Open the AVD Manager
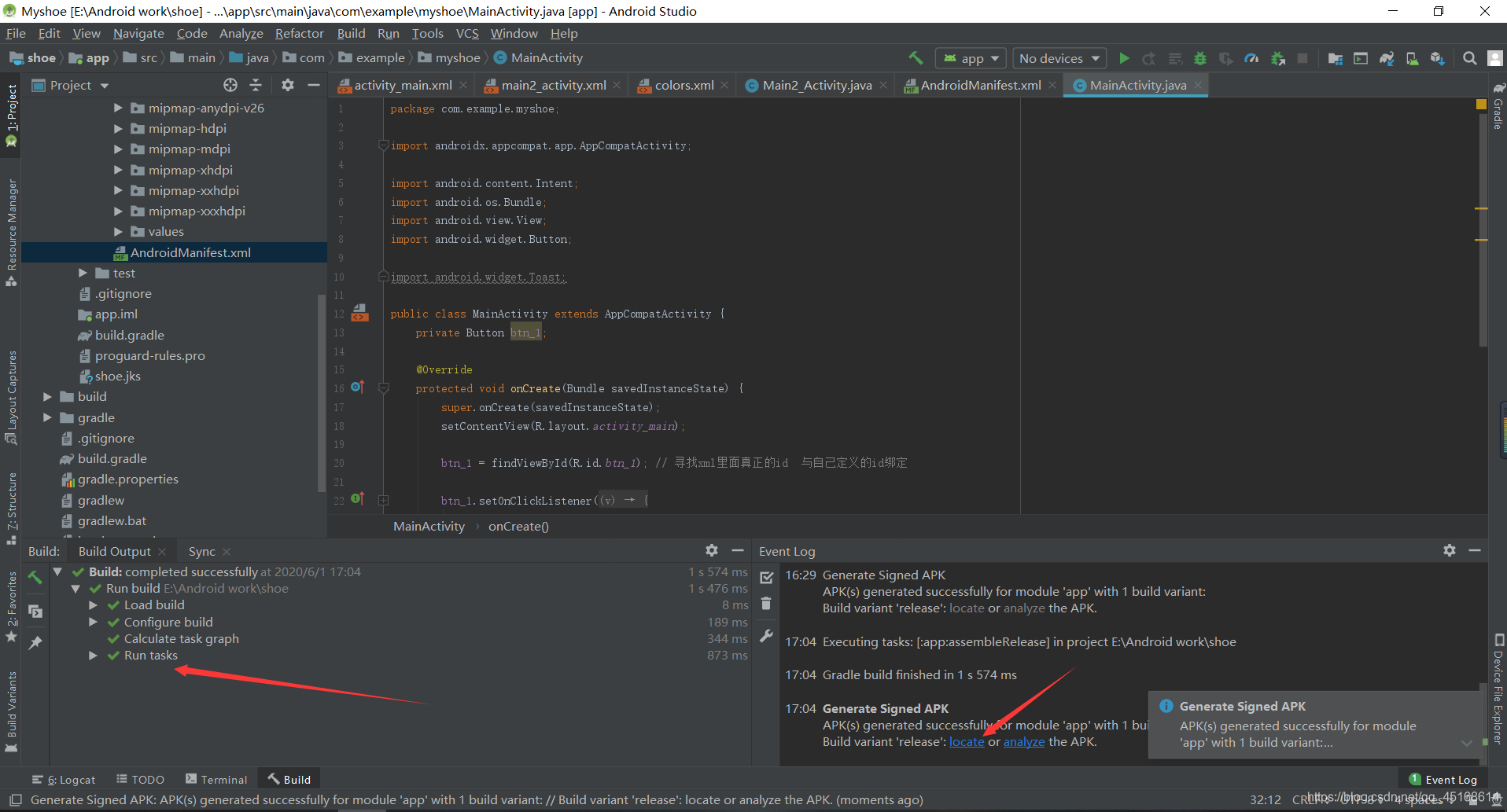Image resolution: width=1507 pixels, height=812 pixels. [x=1361, y=58]
